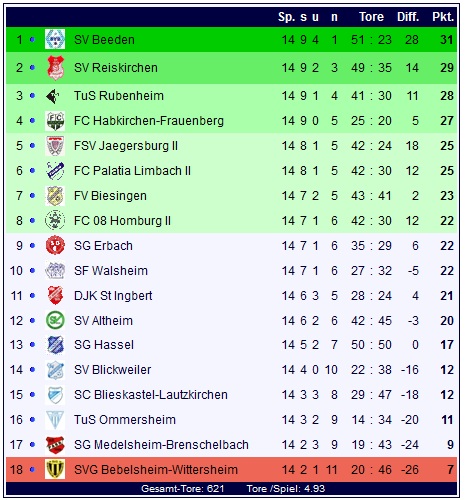Click the Pkt. column header
Image resolution: width=466 pixels, height=500 pixels.
pos(443,17)
